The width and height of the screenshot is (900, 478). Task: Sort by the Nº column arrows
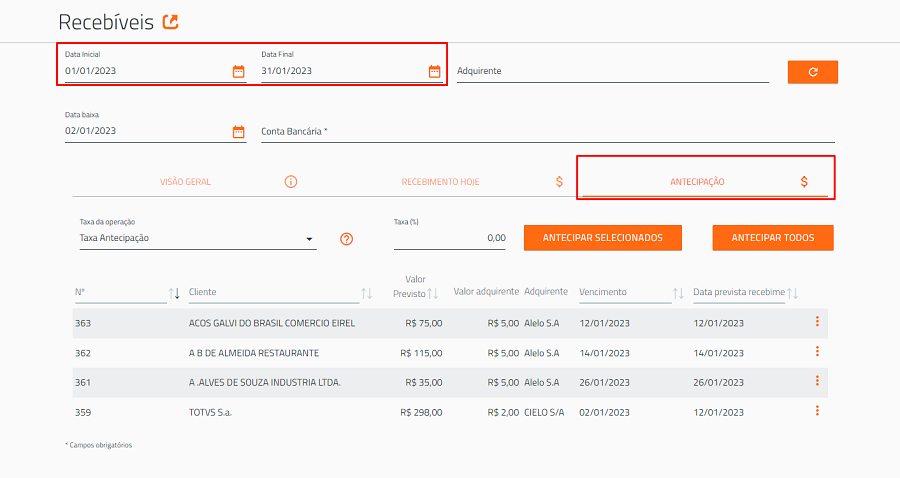pyautogui.click(x=174, y=294)
